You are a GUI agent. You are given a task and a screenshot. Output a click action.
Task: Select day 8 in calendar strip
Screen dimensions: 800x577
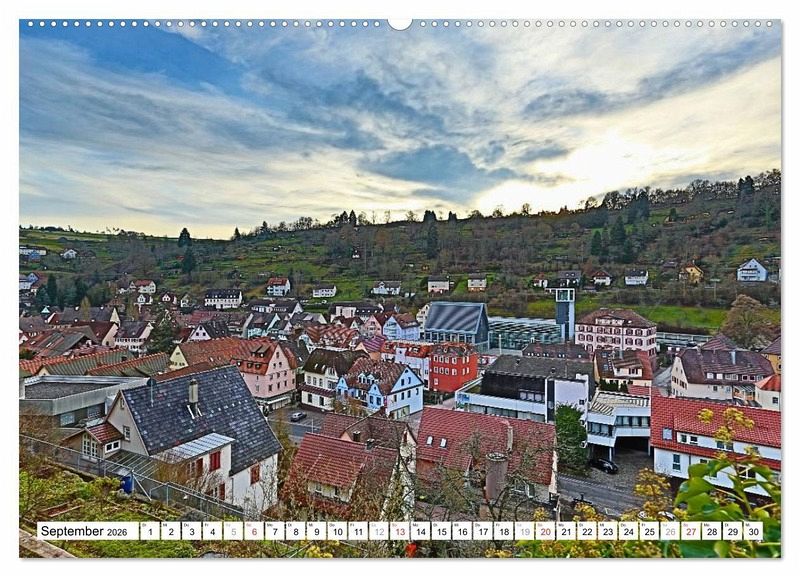click(296, 531)
